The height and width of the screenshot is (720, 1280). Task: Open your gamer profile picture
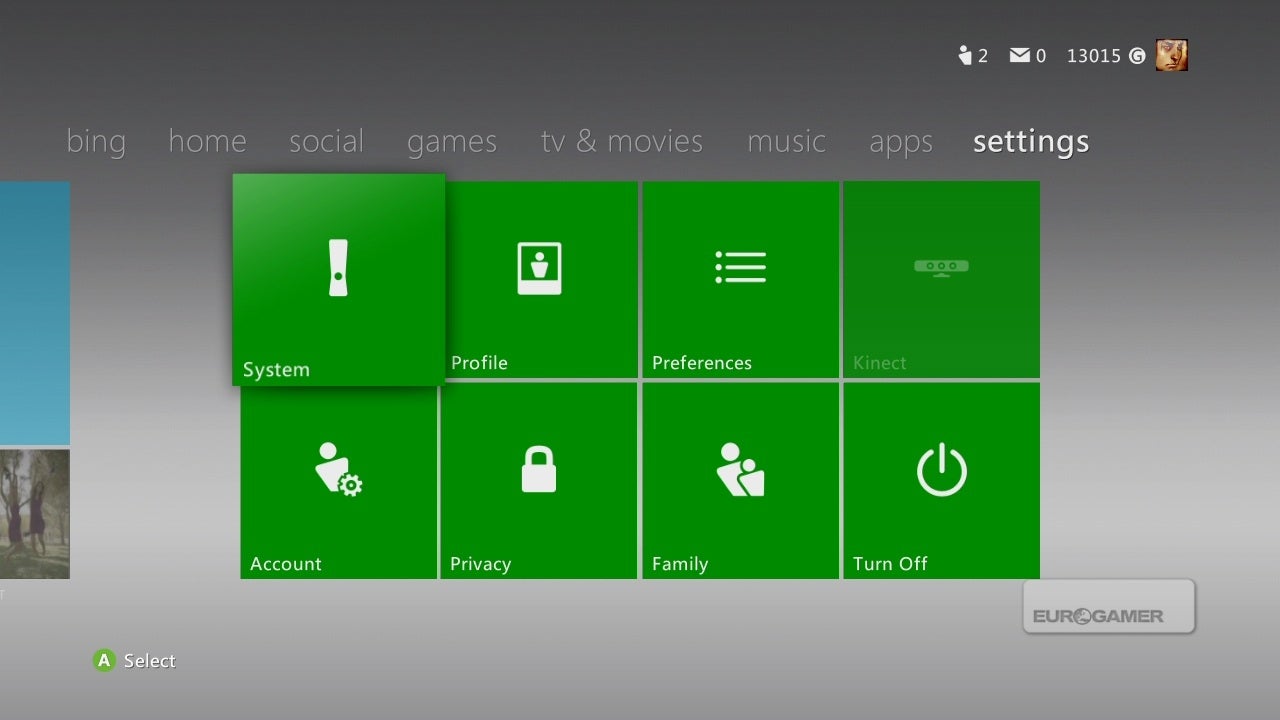click(x=1171, y=55)
